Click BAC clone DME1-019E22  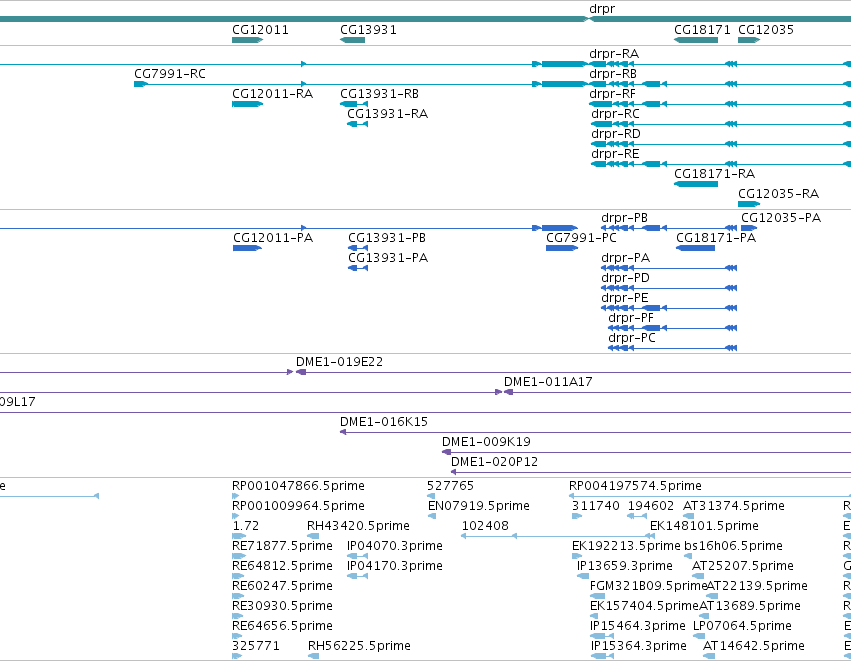(x=339, y=362)
